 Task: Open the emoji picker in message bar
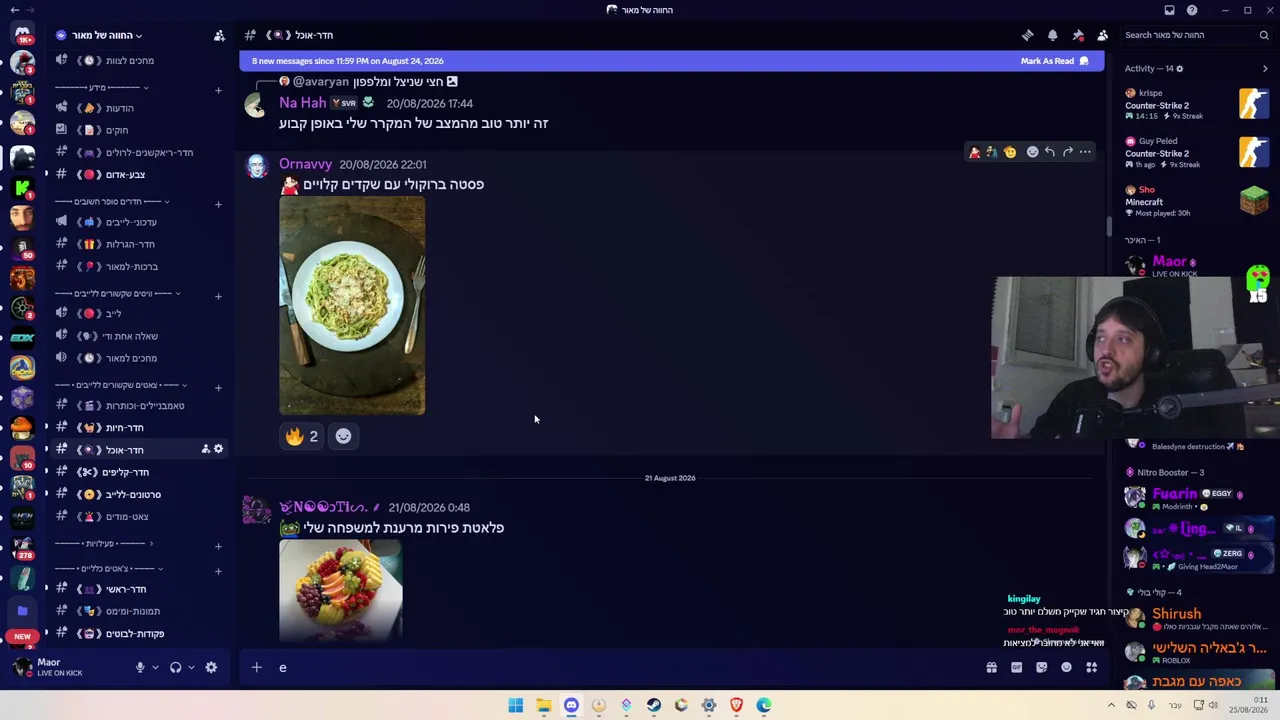pyautogui.click(x=1066, y=668)
